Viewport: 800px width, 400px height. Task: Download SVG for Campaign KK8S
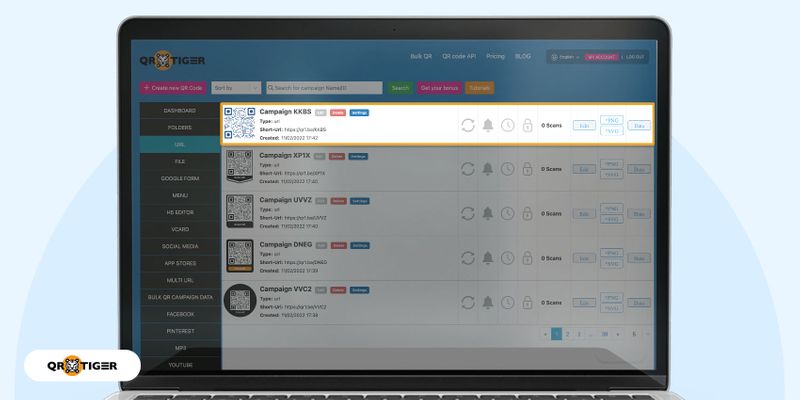click(612, 131)
